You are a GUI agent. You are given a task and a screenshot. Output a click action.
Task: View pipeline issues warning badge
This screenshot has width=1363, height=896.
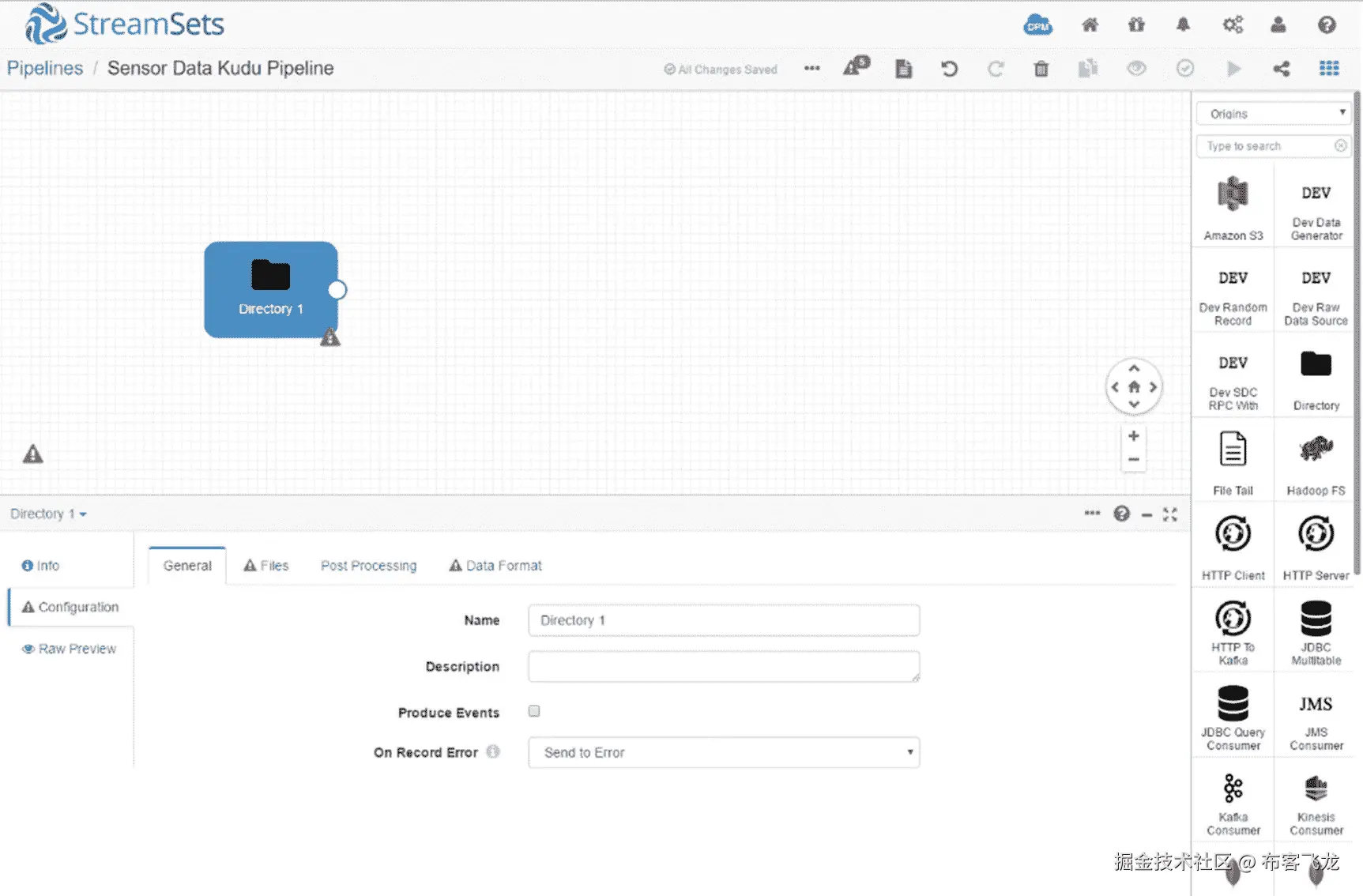tap(857, 66)
